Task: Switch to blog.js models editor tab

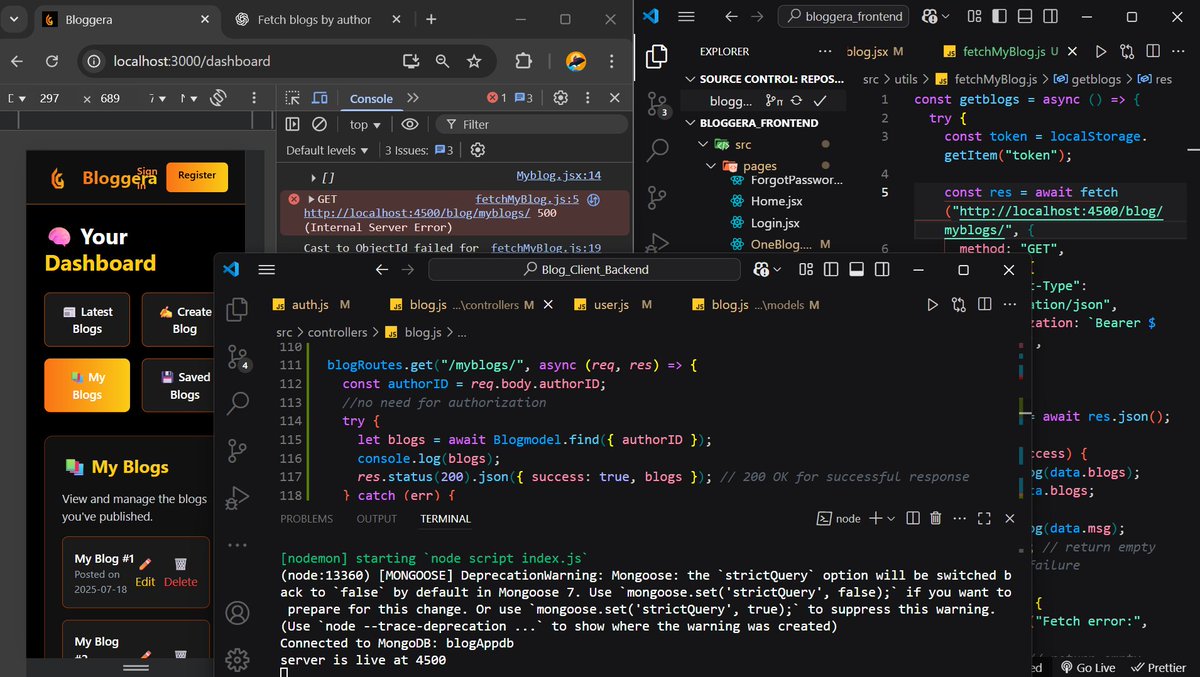Action: 758,305
